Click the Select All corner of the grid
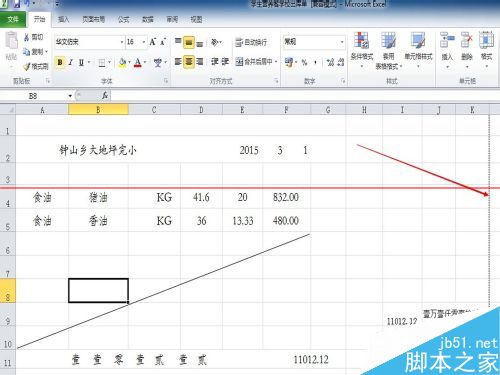Viewport: 500px width, 375px height. point(8,109)
